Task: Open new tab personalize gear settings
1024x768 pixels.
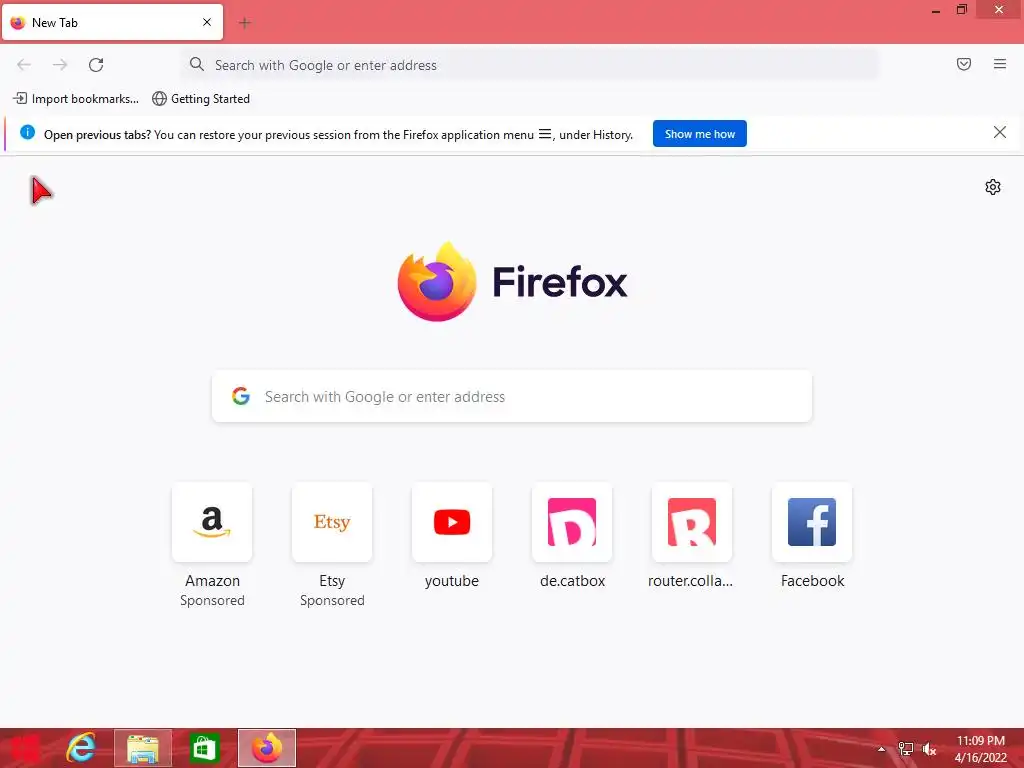Action: pyautogui.click(x=993, y=187)
